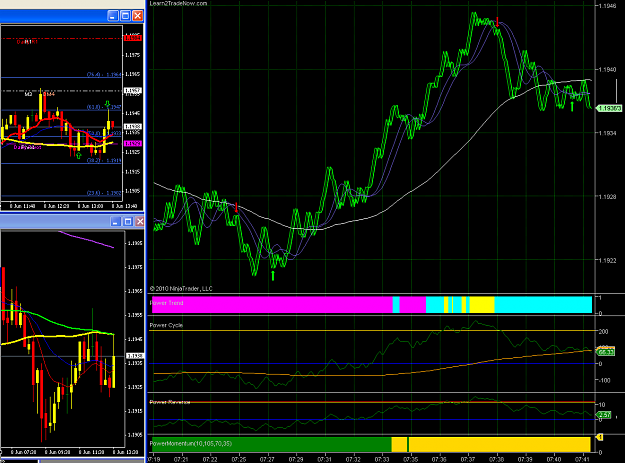
Task: Select the PowerMomentum(10,105,70,35) label
Action: (191, 443)
